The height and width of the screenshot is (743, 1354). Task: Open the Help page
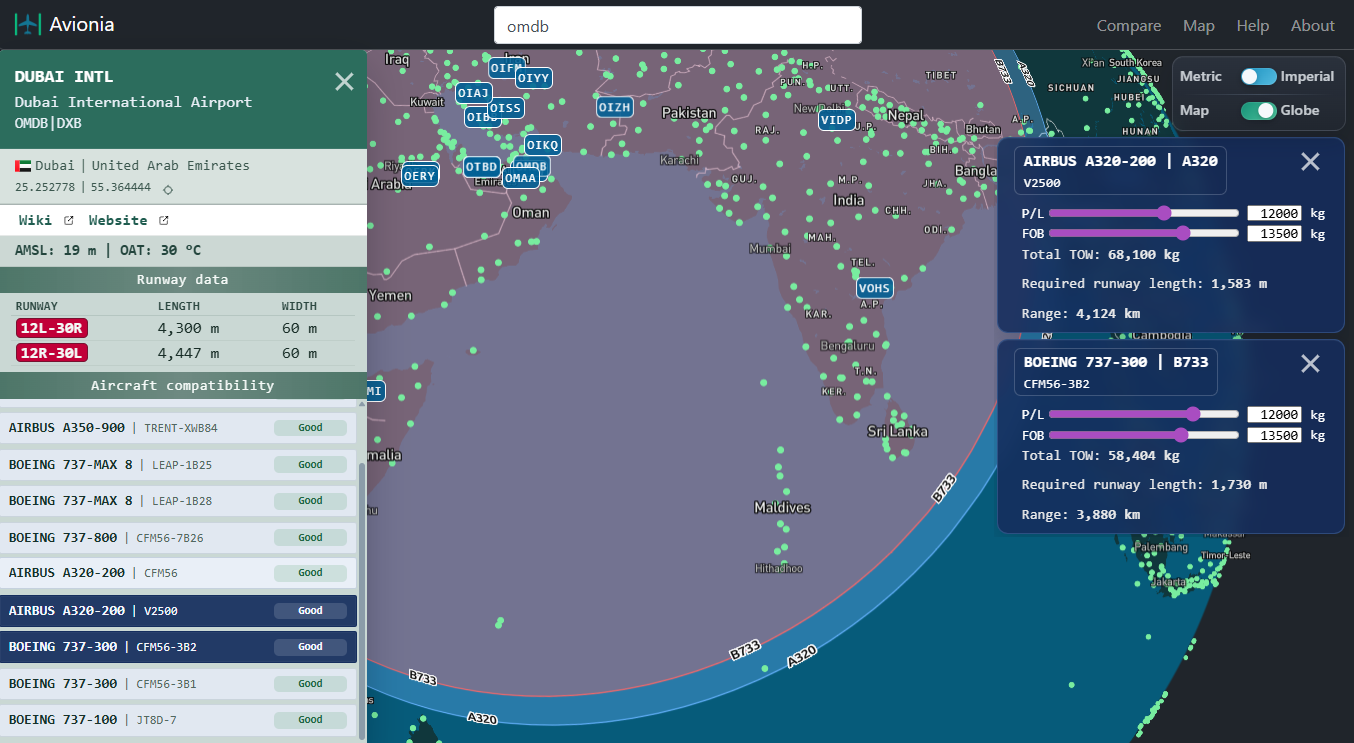[x=1253, y=26]
